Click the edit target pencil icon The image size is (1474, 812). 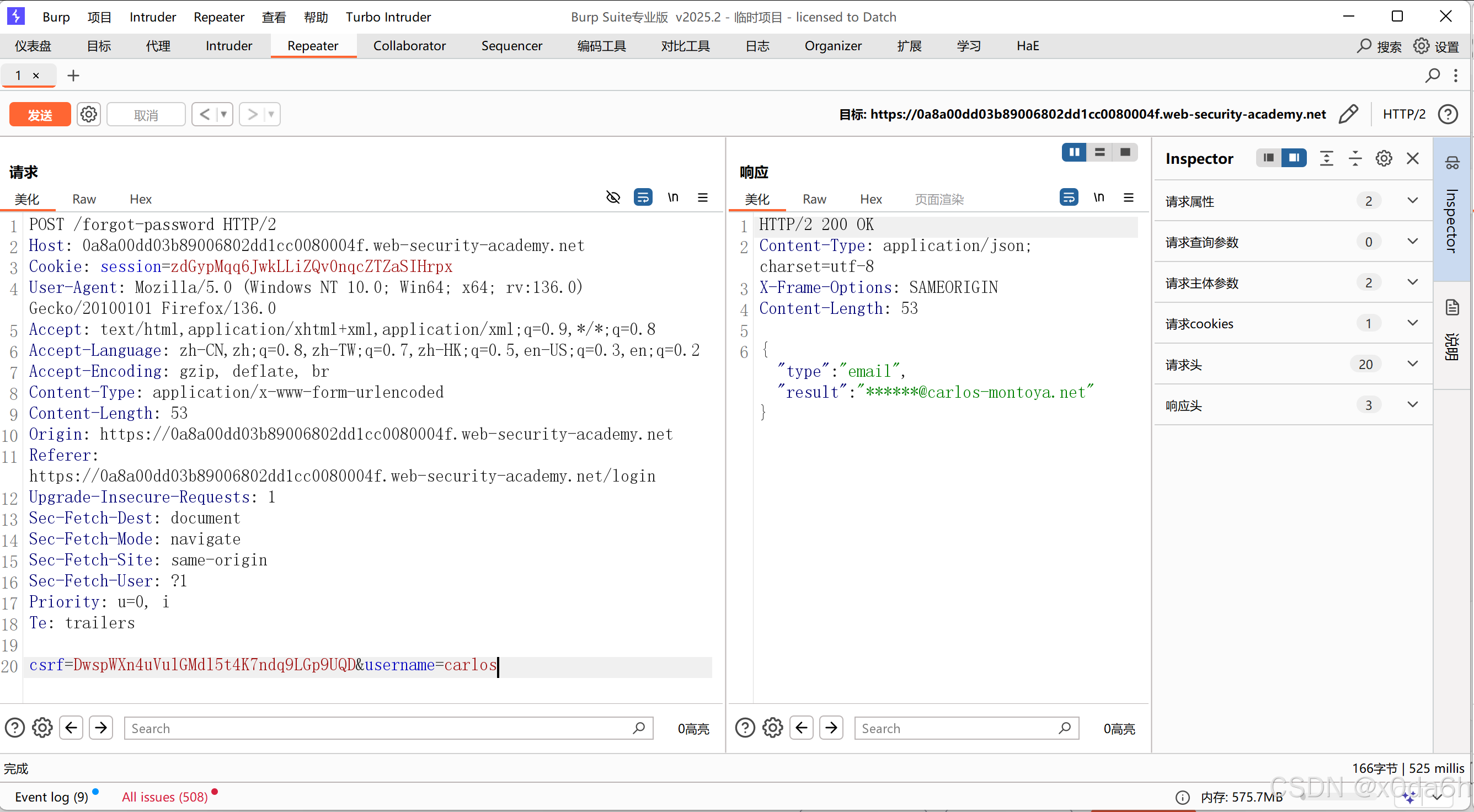[x=1349, y=114]
